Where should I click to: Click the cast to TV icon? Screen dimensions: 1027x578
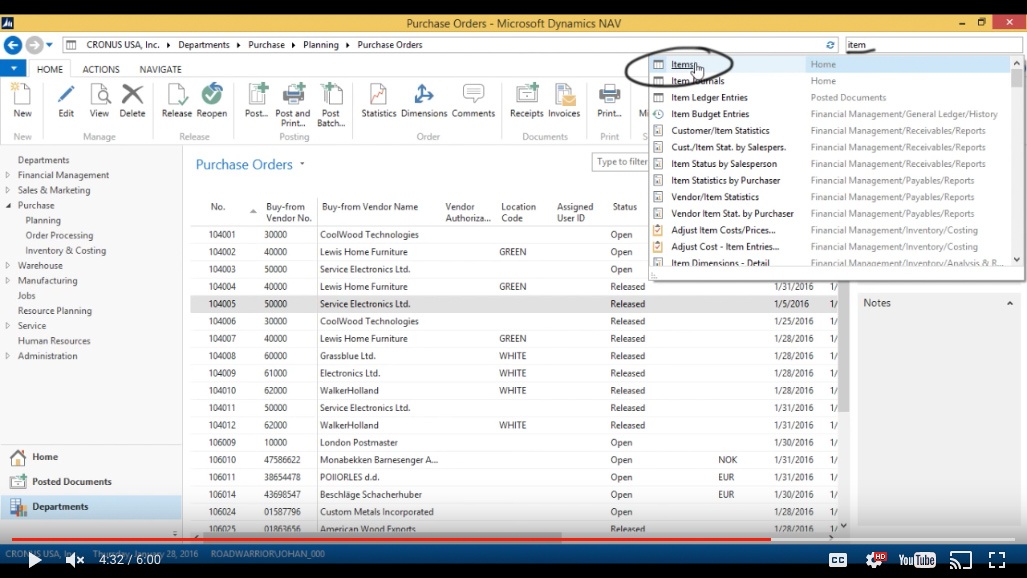point(960,560)
